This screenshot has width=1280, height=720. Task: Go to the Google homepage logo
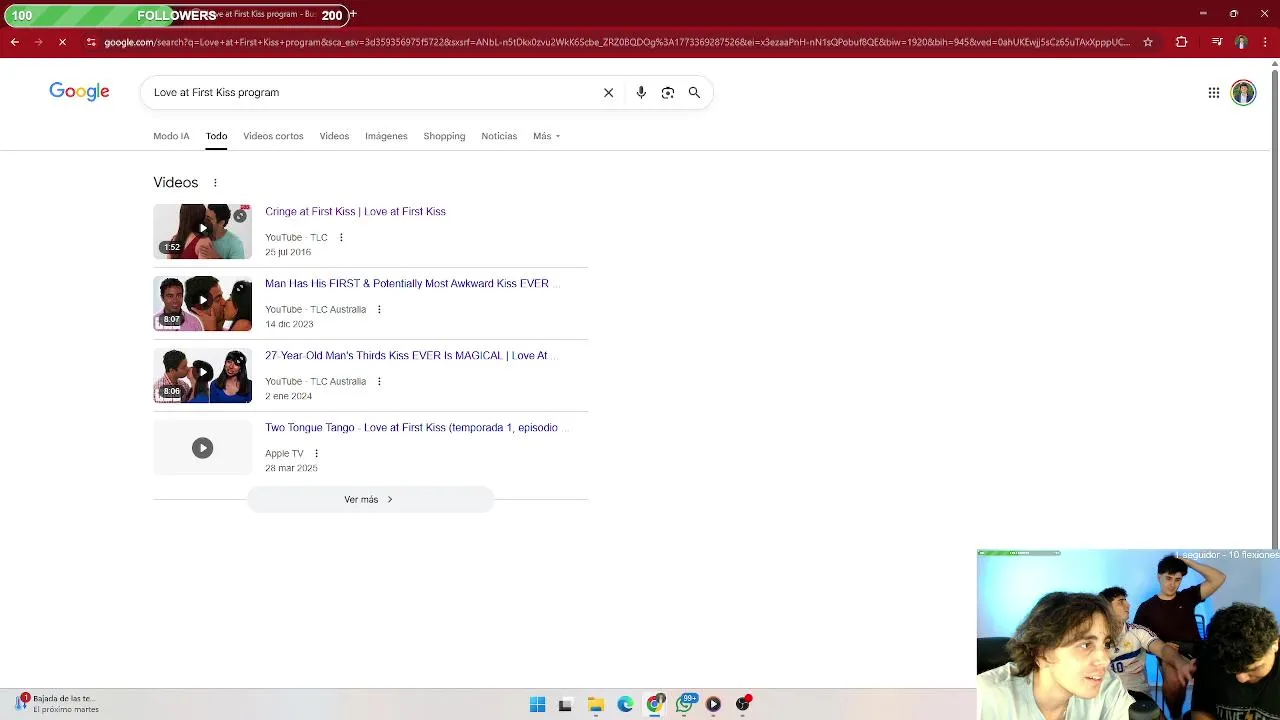tap(79, 92)
